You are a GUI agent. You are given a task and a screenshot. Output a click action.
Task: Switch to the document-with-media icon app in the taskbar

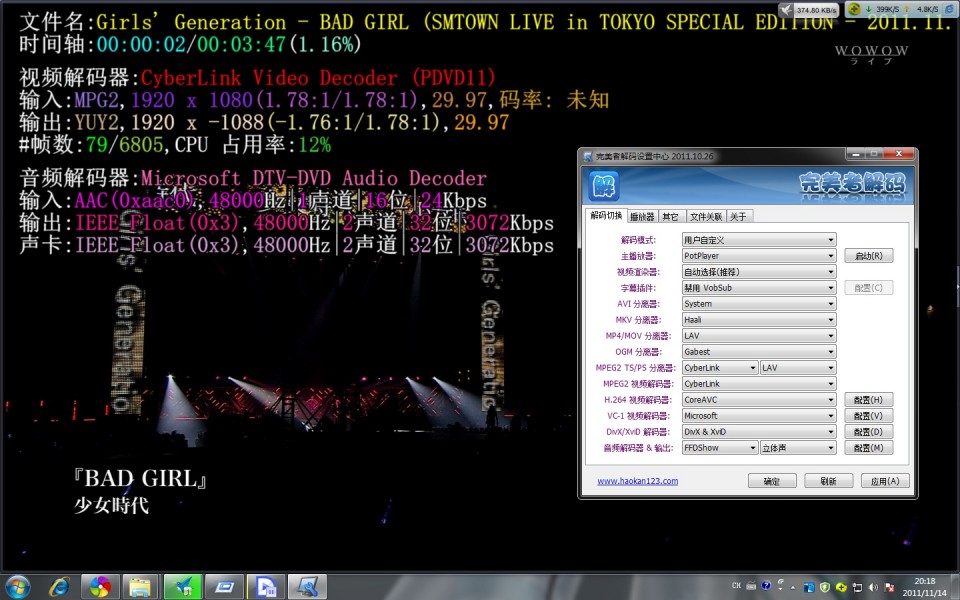pos(266,587)
